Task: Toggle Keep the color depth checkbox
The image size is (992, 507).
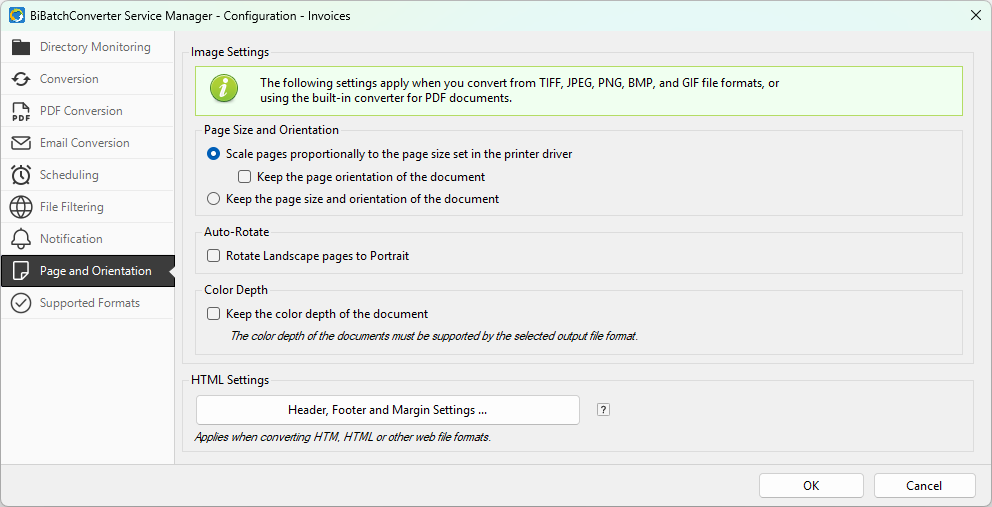Action: 213,314
